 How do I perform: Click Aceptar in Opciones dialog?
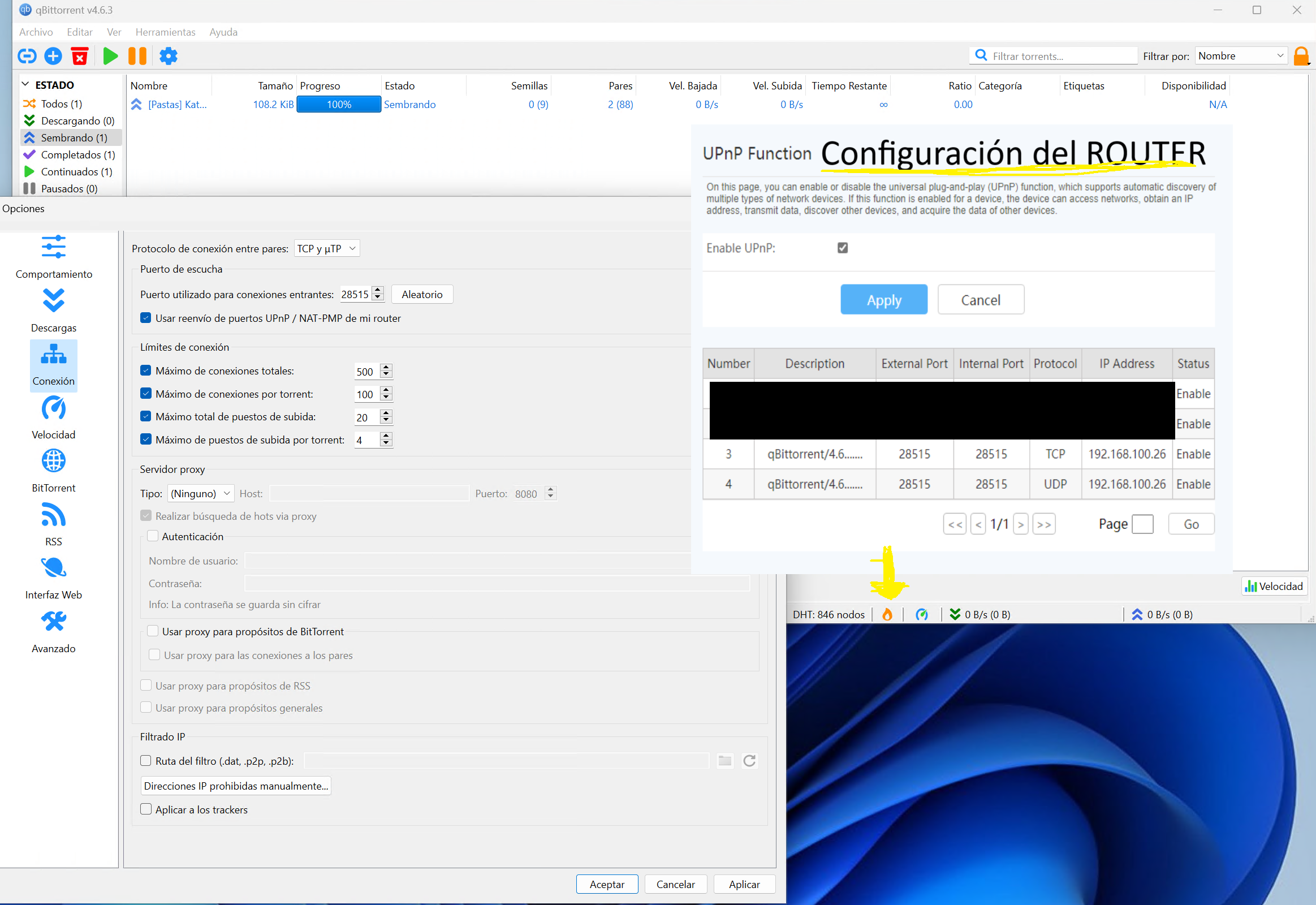tap(607, 884)
